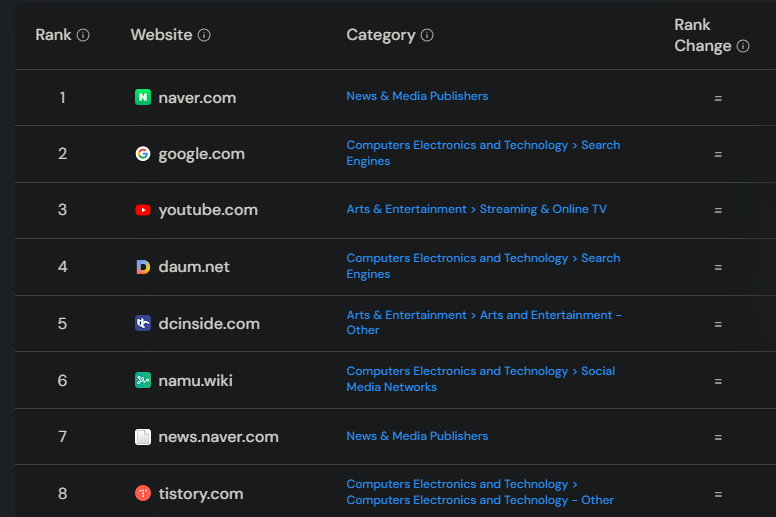Click the tistory favicon
Viewport: 776px width, 517px height.
tap(143, 493)
